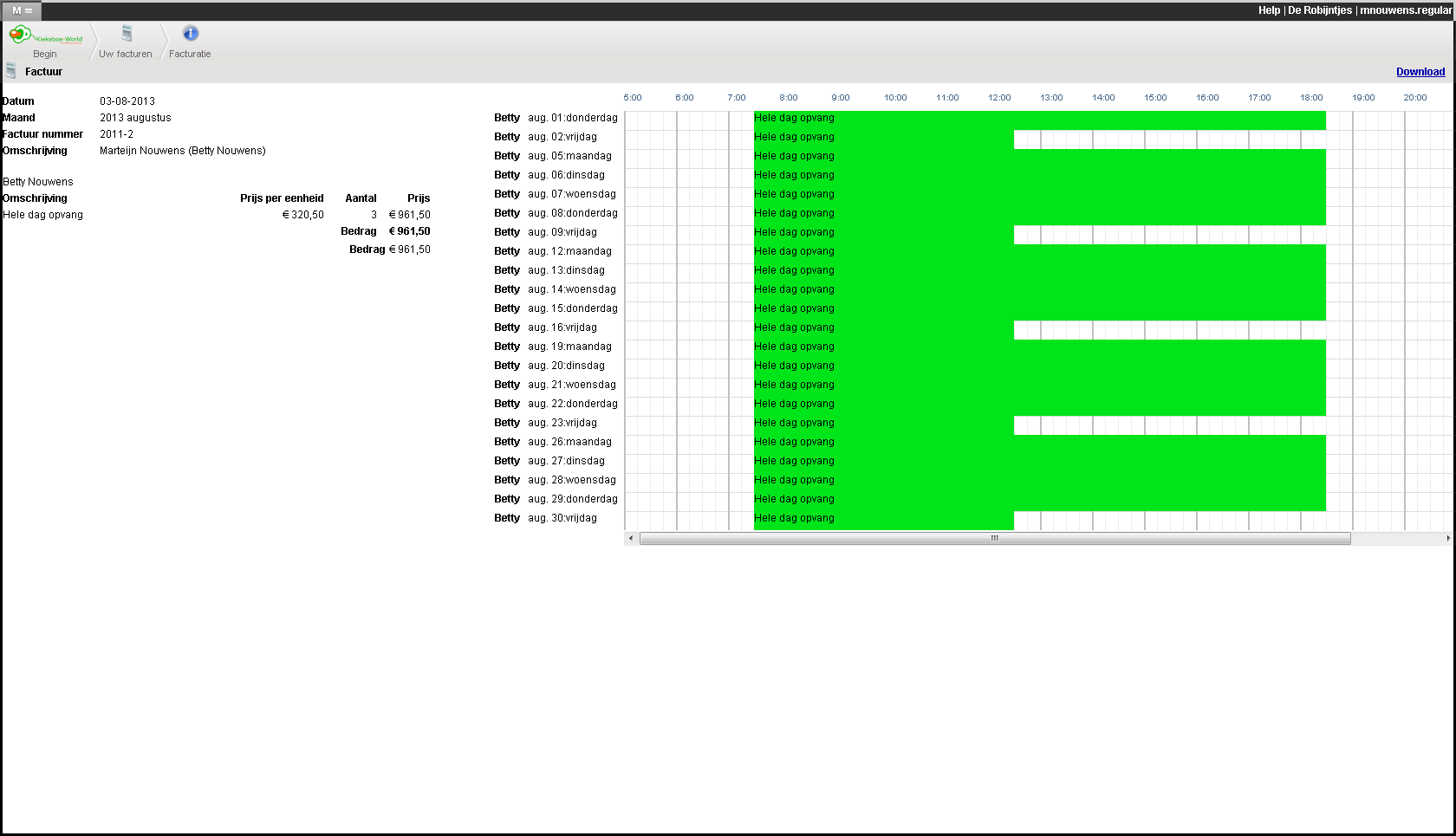Click the 12:00 time header
The image size is (1456, 836).
(x=999, y=98)
